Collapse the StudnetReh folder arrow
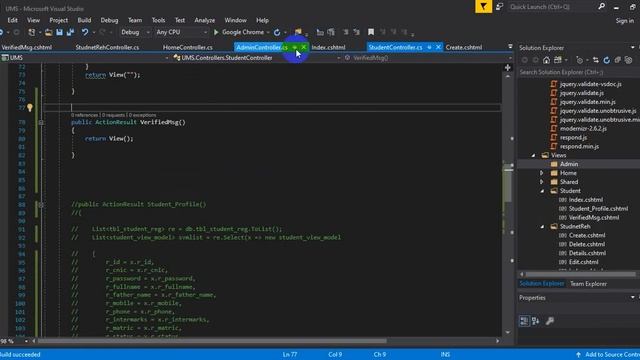This screenshot has height=360, width=640. (x=542, y=227)
